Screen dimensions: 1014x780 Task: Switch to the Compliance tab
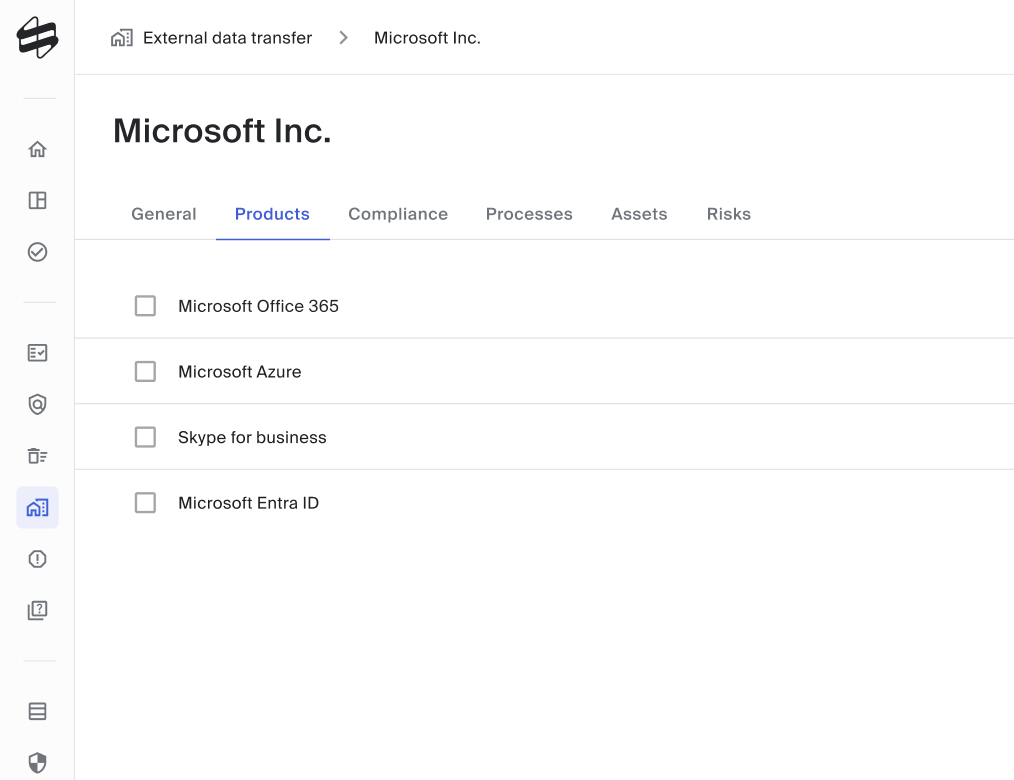click(x=398, y=214)
